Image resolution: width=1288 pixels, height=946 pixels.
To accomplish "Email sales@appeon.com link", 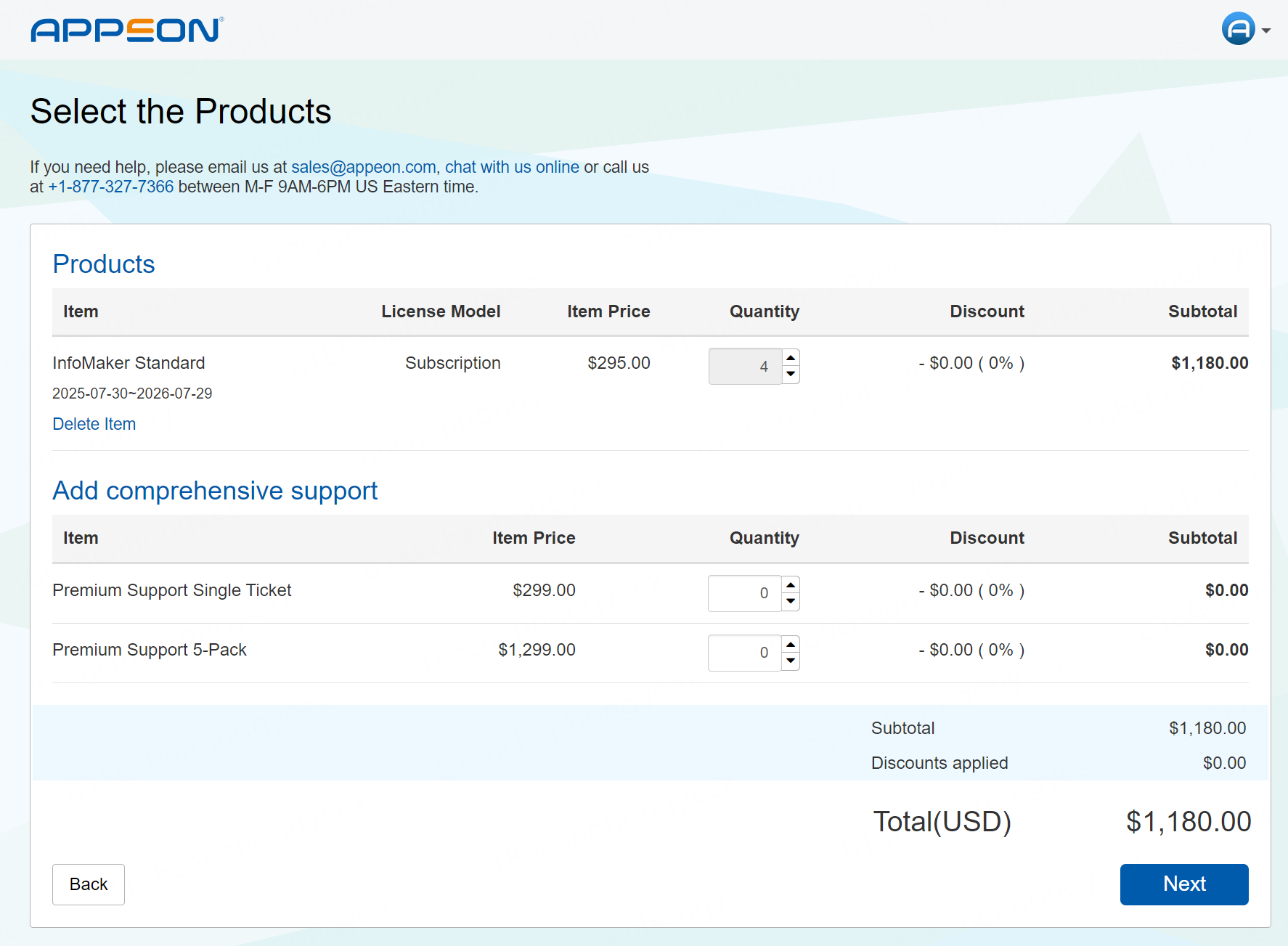I will click(x=363, y=167).
